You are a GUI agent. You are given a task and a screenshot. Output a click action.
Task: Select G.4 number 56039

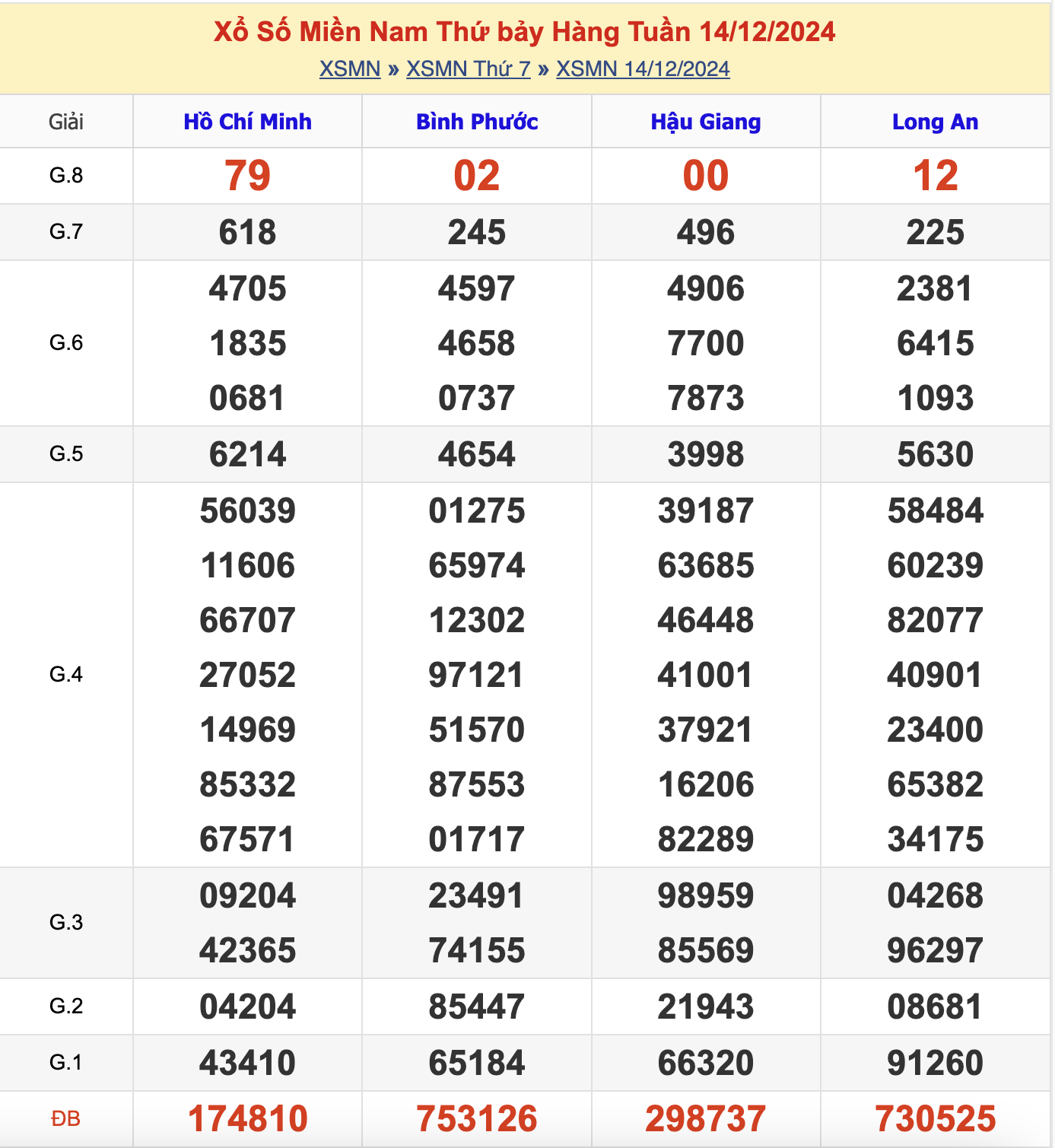pos(248,510)
